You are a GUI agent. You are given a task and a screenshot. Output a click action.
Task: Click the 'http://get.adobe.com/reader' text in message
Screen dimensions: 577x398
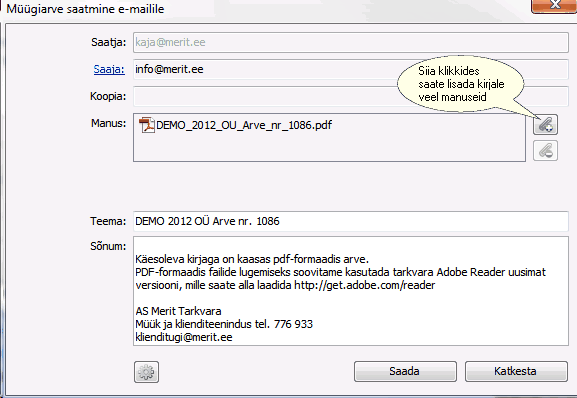tap(365, 285)
